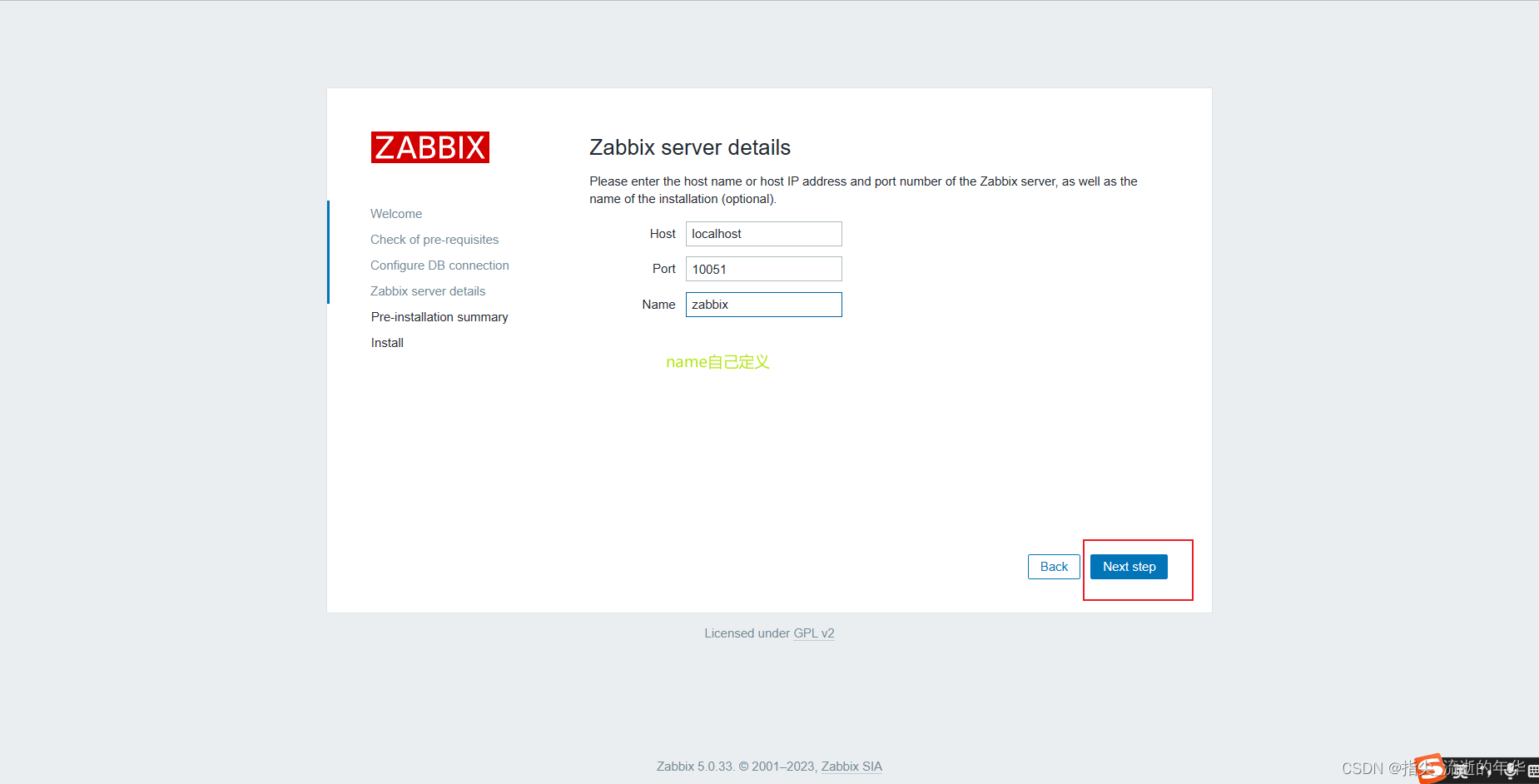Viewport: 1539px width, 784px height.
Task: Select the Install step in sidebar
Action: pyautogui.click(x=387, y=343)
